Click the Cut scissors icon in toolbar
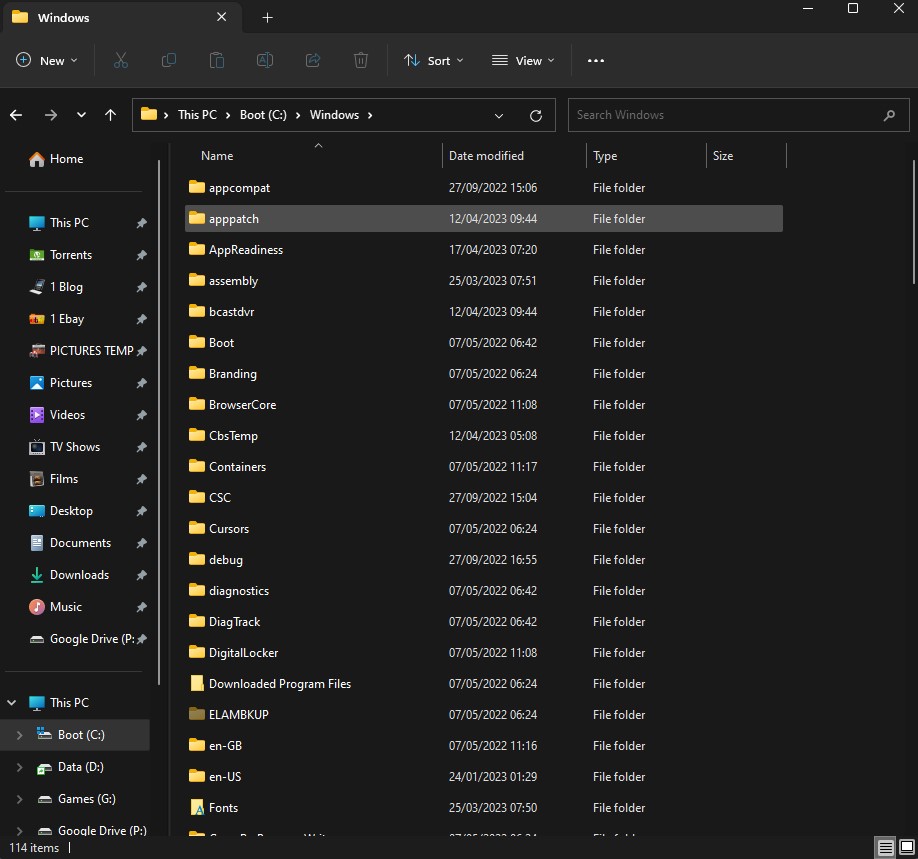 [121, 61]
